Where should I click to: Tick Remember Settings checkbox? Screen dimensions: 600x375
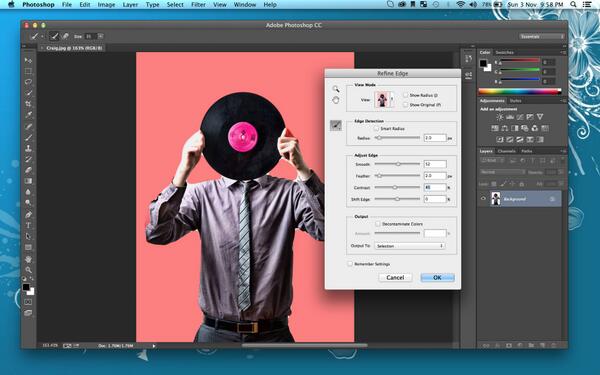pos(350,264)
